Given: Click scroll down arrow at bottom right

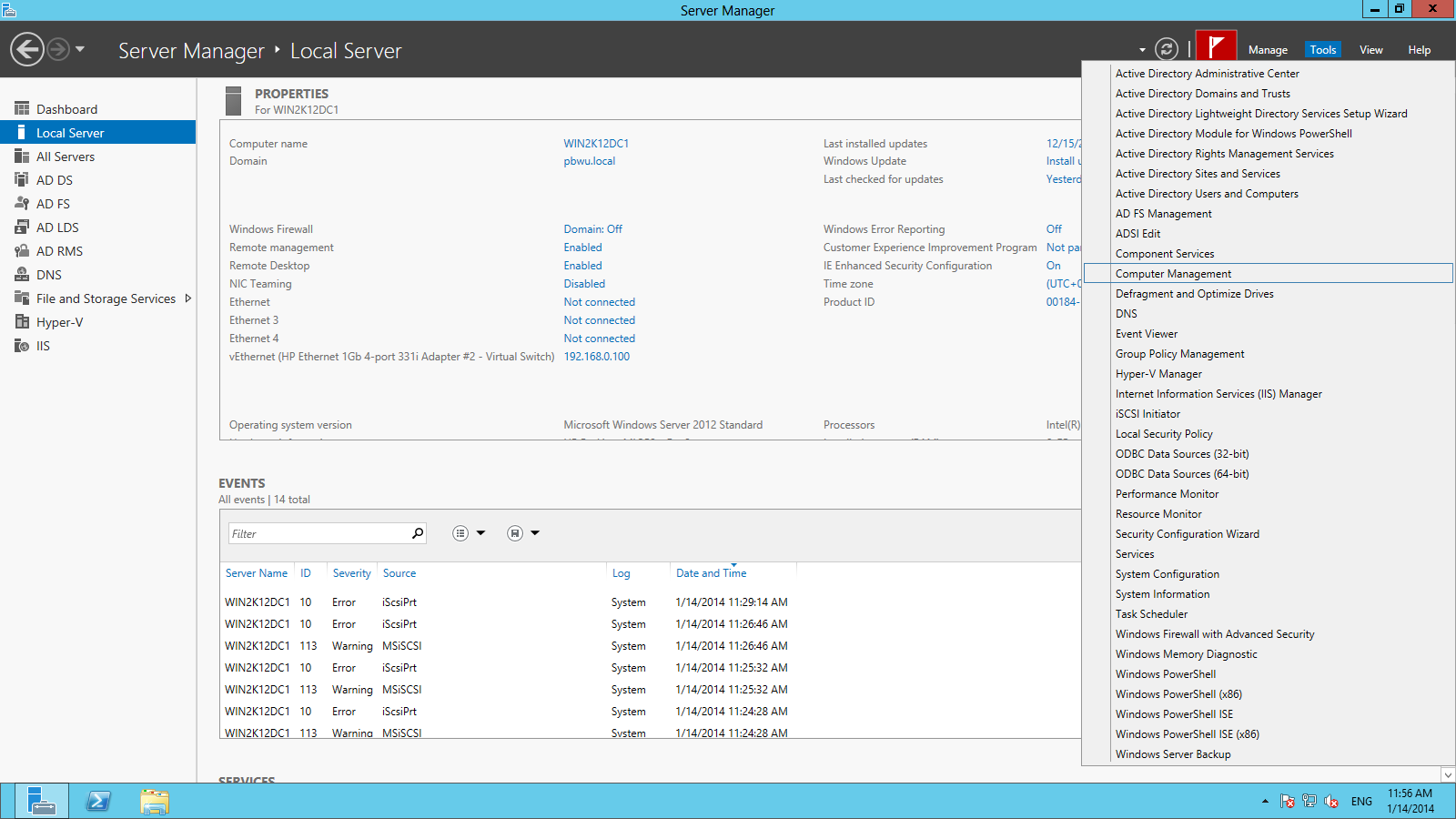Looking at the screenshot, I should coord(1448,774).
